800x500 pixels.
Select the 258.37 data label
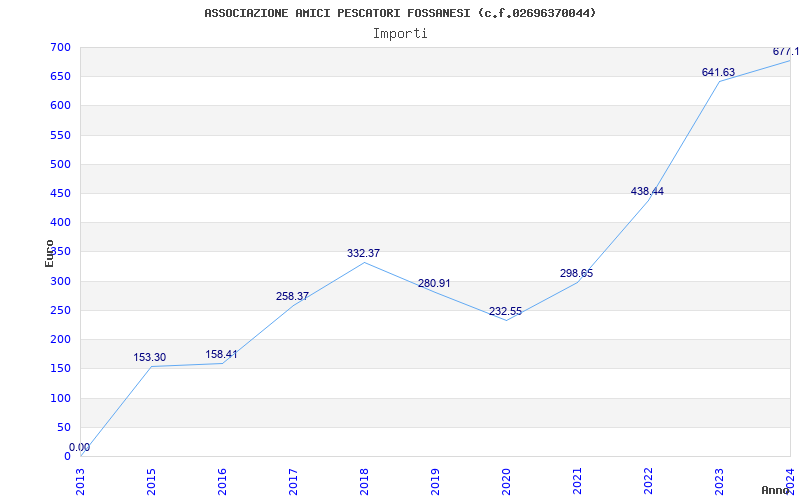click(292, 296)
